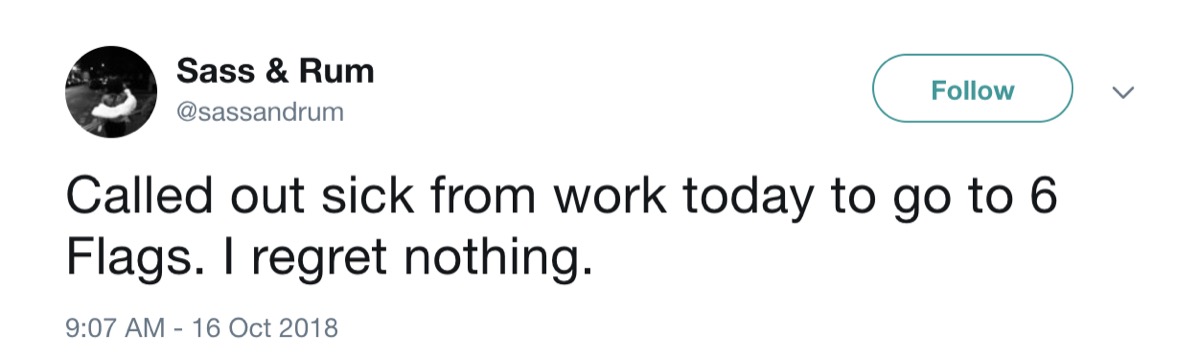Screen dimensions: 1200x360
Task: Open the user's avatar photo
Action: (110, 91)
